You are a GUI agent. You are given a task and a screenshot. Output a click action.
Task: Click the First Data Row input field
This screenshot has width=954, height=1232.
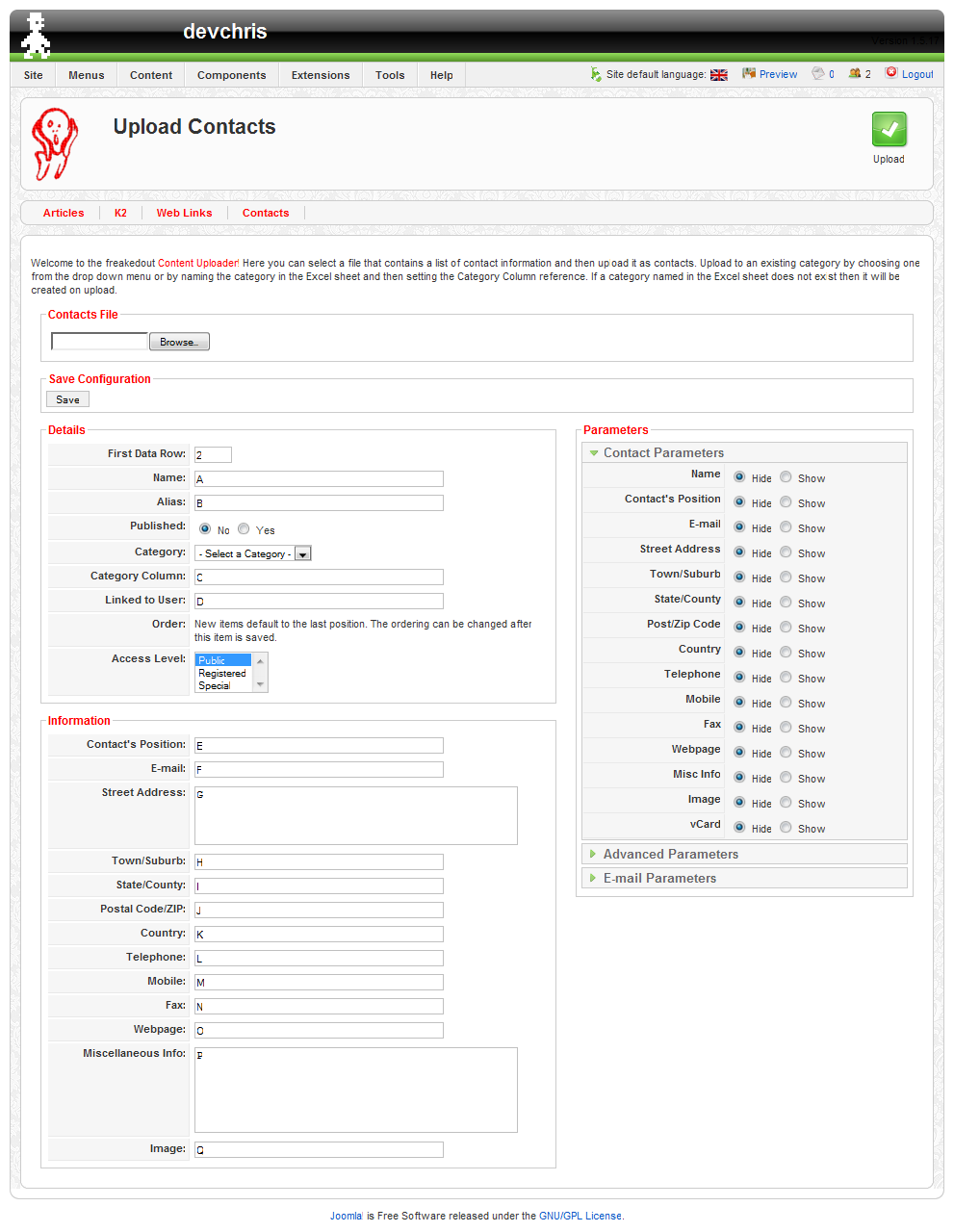click(213, 455)
